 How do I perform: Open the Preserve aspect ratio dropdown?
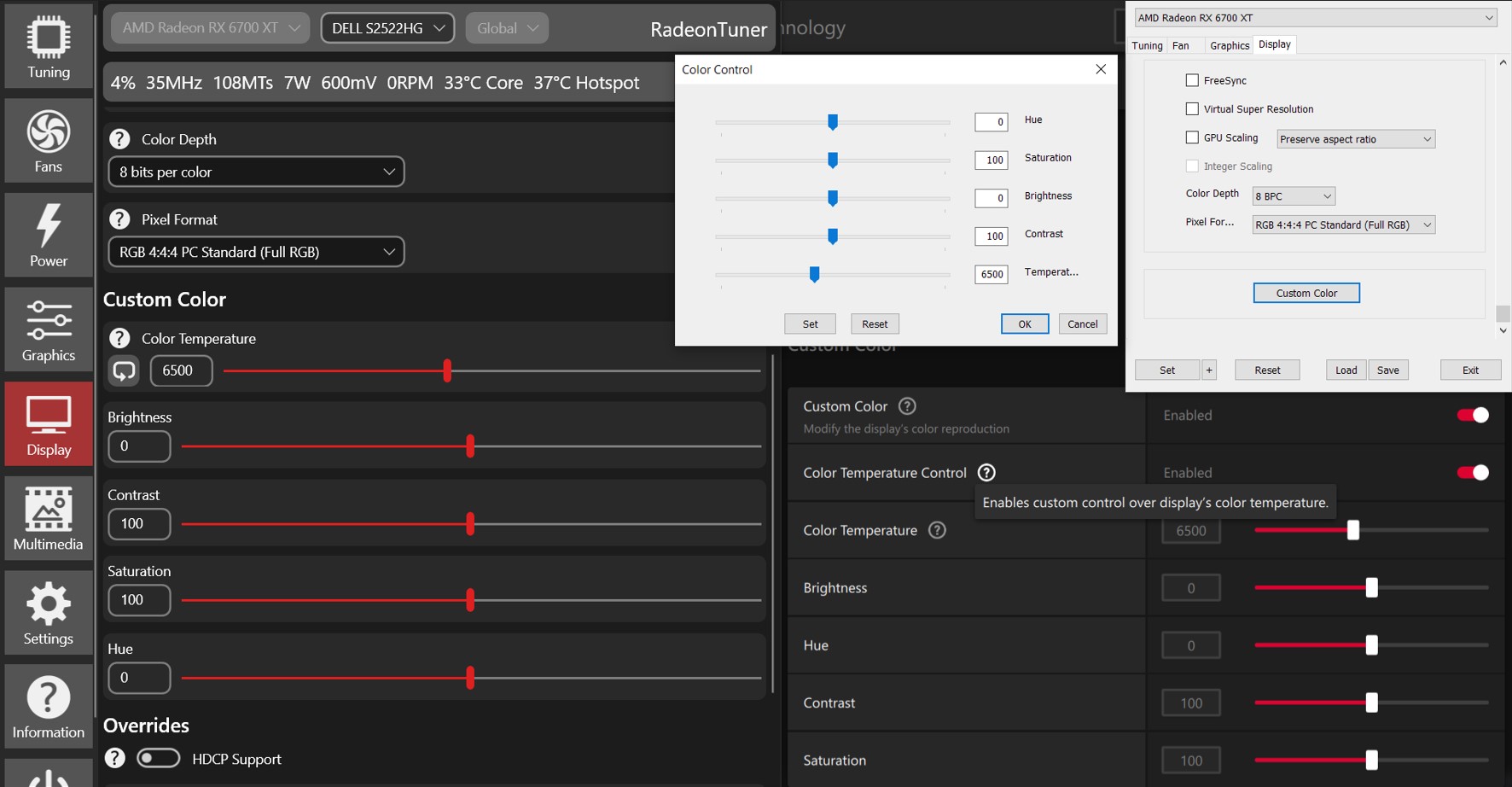pyautogui.click(x=1356, y=139)
